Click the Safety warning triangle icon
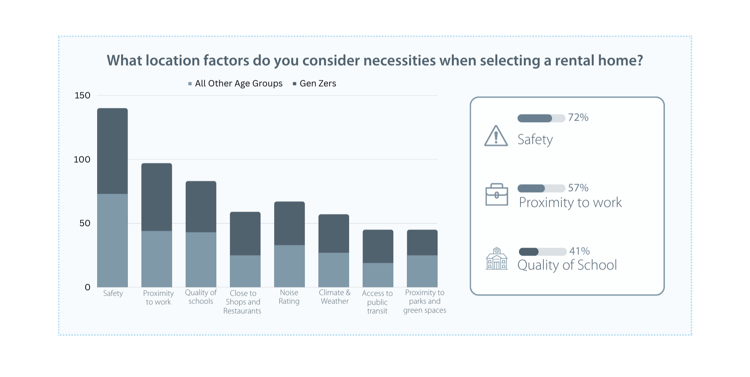750x377 pixels. [x=496, y=135]
